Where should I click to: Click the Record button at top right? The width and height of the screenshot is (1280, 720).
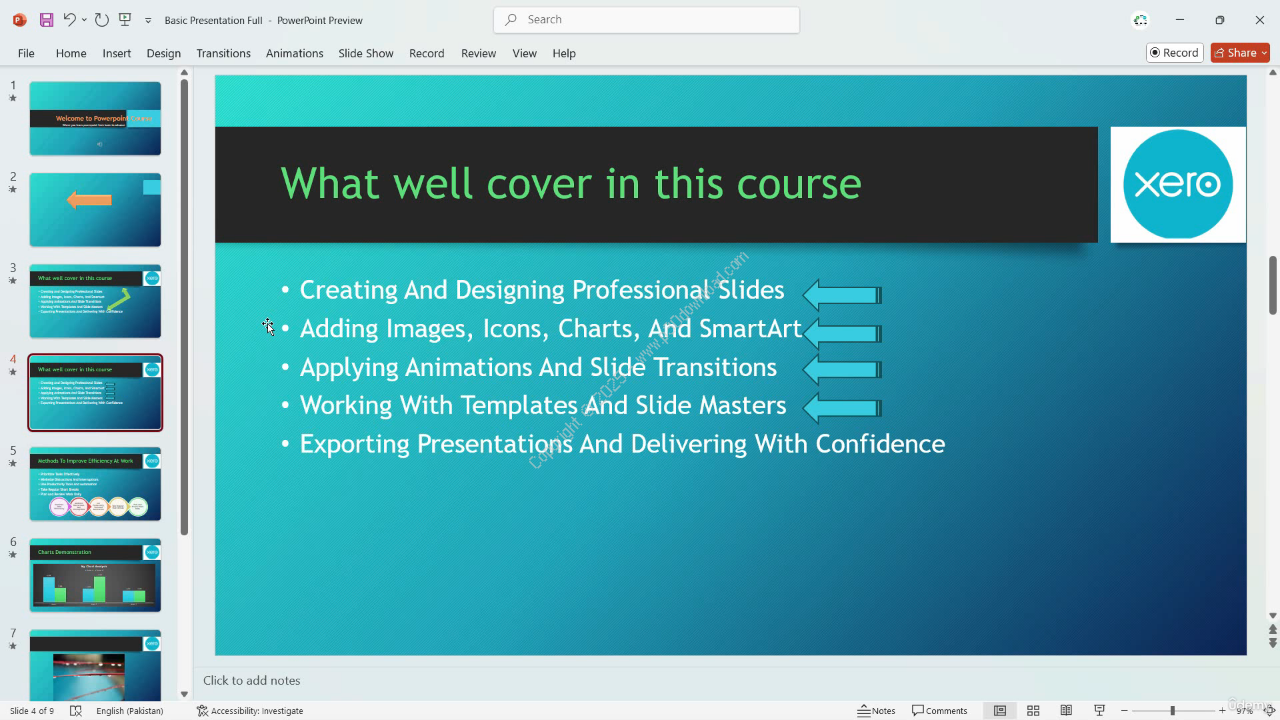click(x=1174, y=53)
